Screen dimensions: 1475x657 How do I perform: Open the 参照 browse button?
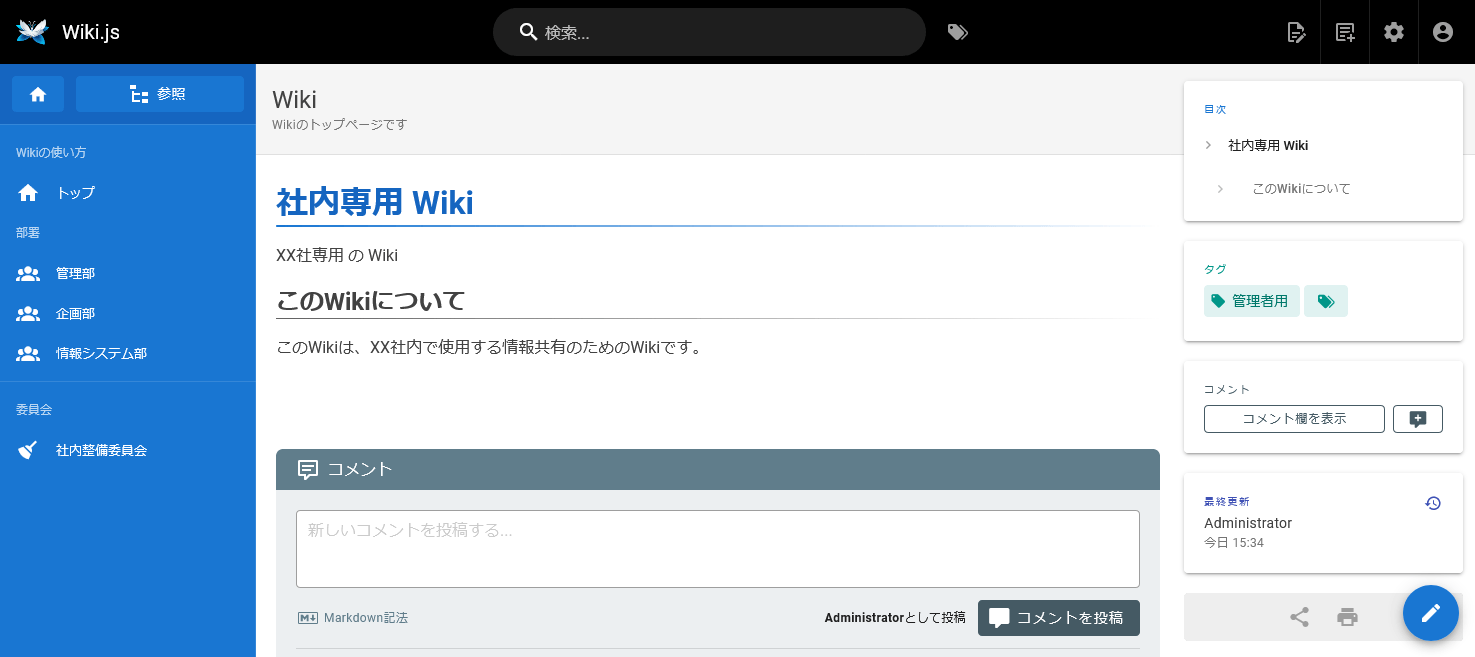(x=160, y=94)
